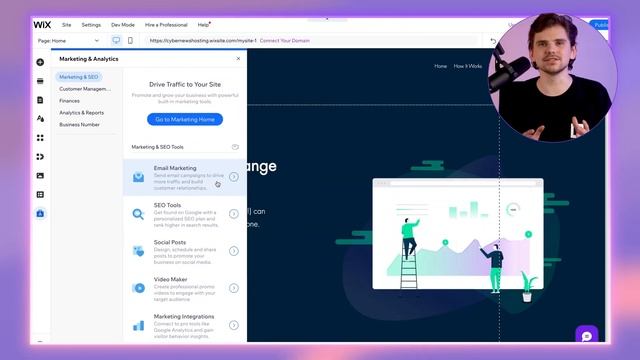Click the Wix logo
The image size is (640, 360).
(x=42, y=25)
